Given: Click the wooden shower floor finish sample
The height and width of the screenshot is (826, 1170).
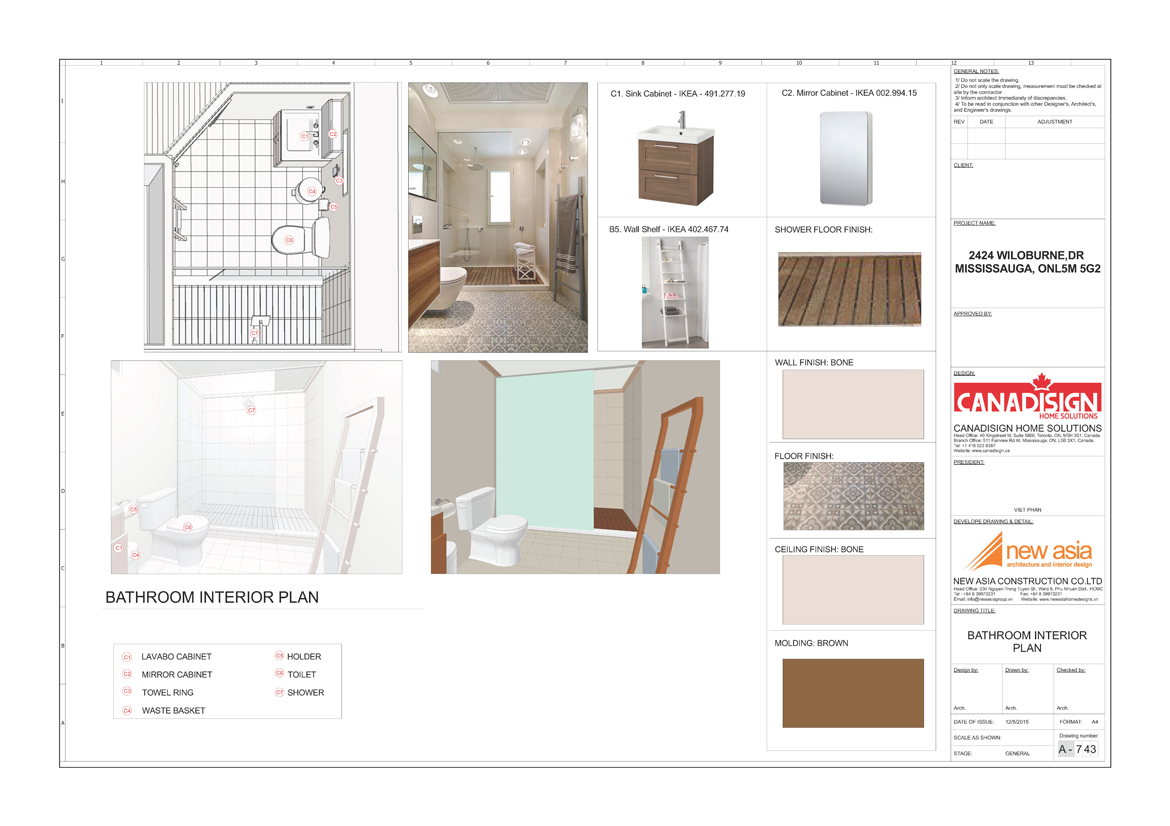Looking at the screenshot, I should (x=849, y=289).
